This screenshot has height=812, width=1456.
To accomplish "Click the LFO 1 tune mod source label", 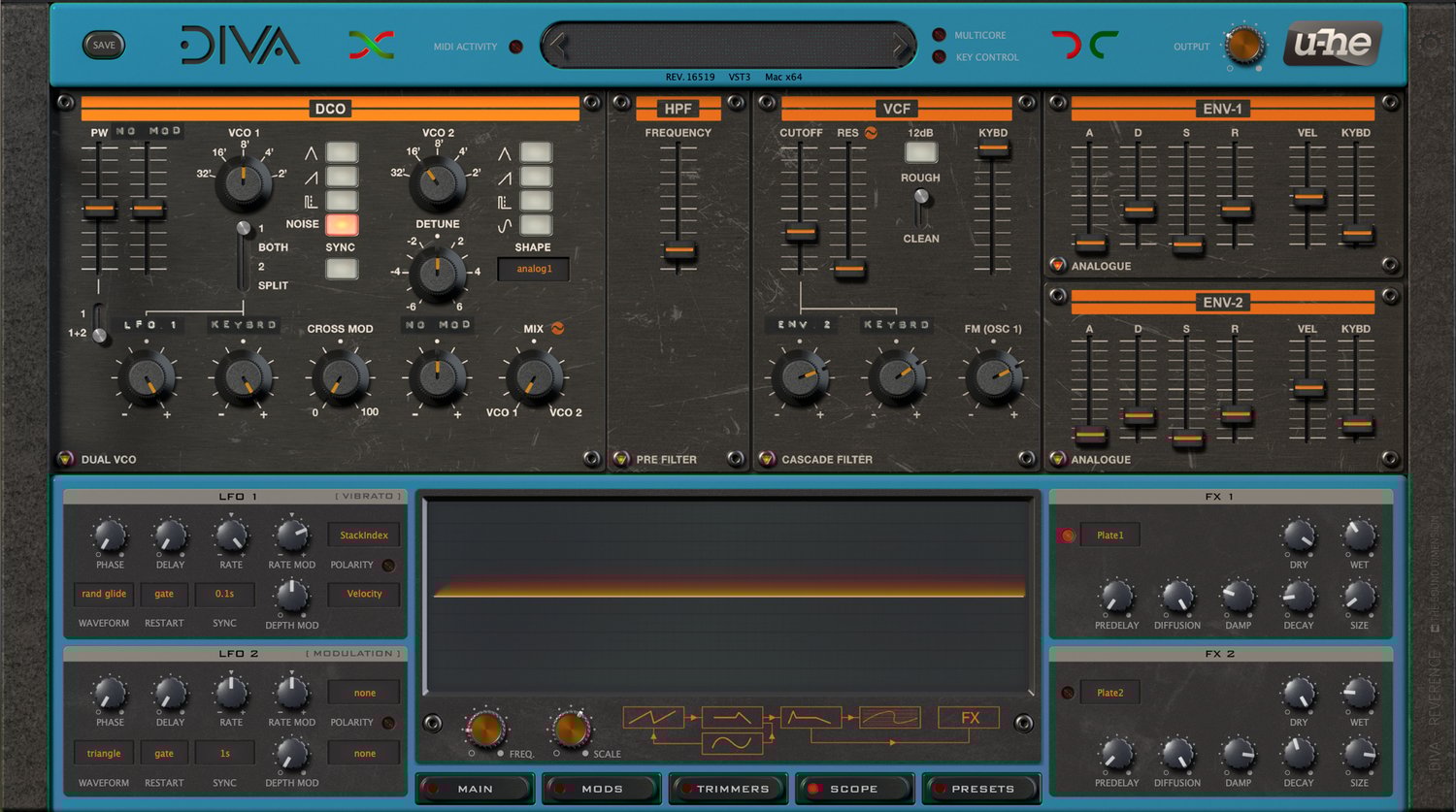I will 148,325.
